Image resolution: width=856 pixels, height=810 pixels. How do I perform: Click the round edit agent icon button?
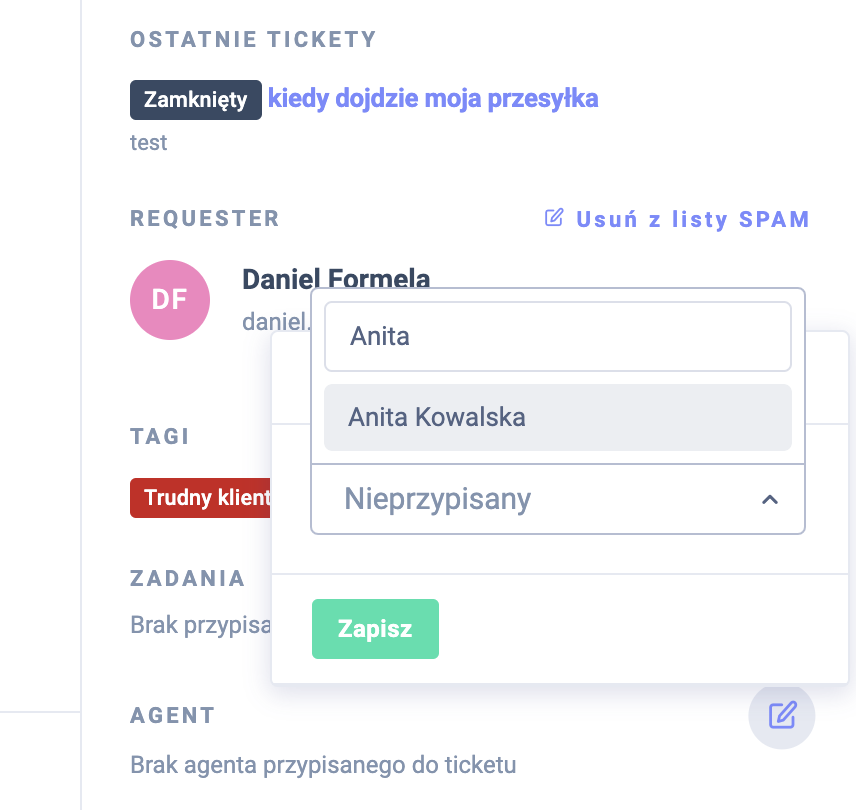tap(782, 715)
